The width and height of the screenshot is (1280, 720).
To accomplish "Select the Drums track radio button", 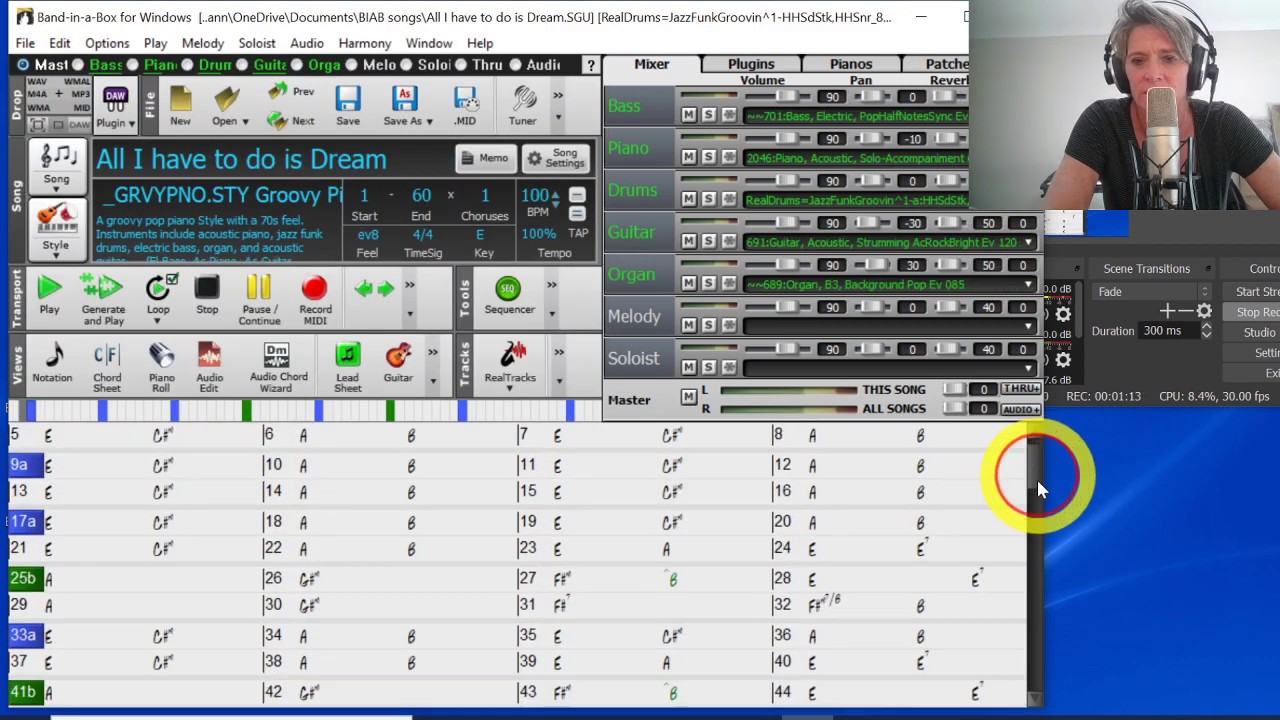I will pos(187,65).
